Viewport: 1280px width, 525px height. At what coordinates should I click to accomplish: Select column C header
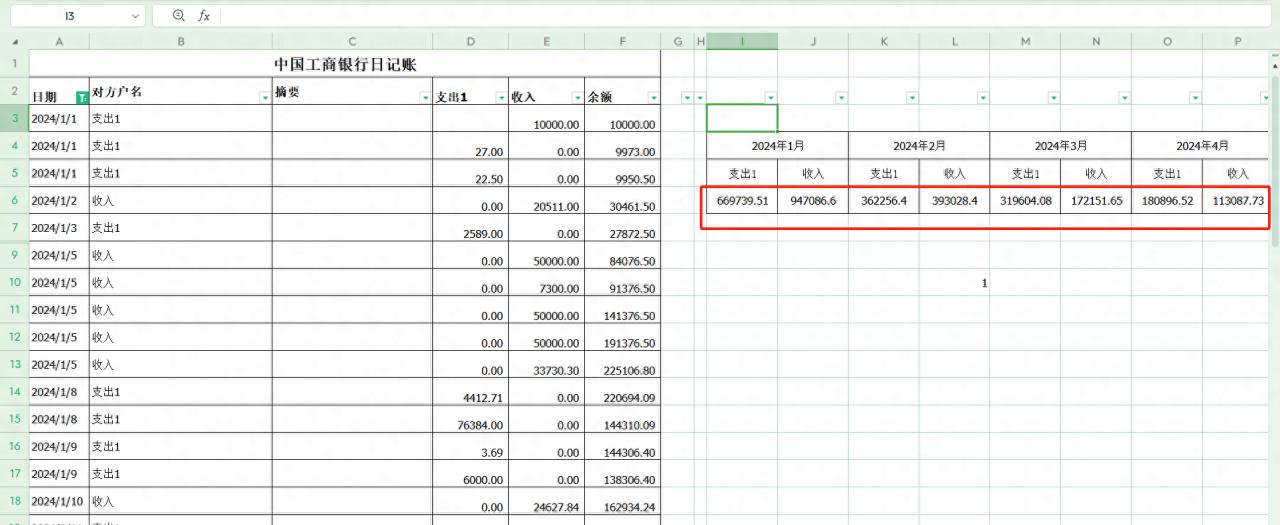coord(352,41)
